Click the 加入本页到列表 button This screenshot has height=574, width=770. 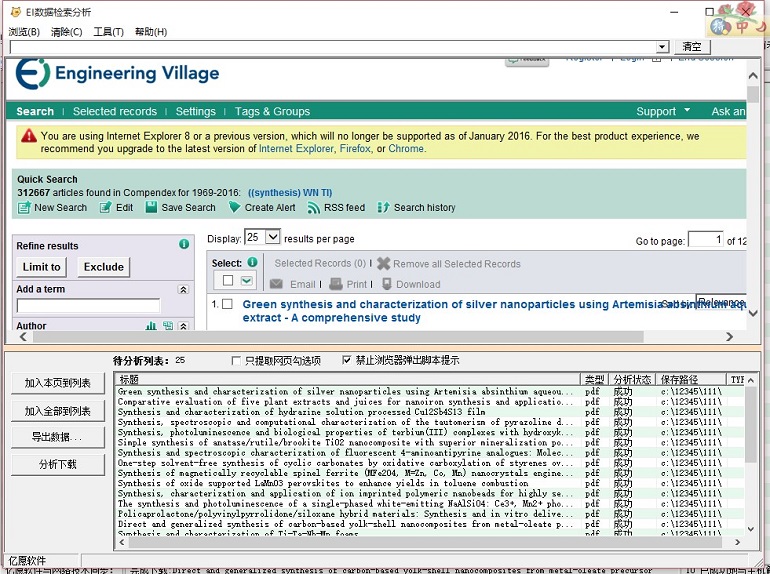pos(58,383)
